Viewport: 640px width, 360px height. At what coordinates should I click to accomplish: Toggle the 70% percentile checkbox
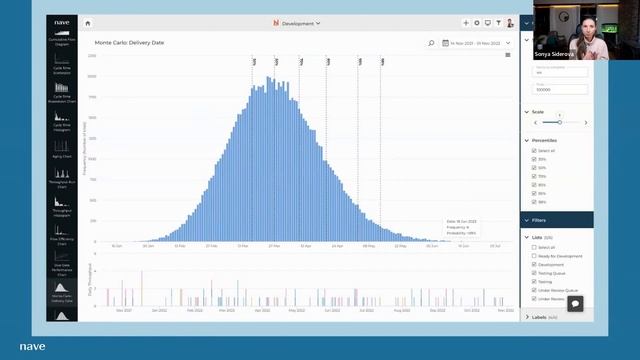pyautogui.click(x=534, y=176)
